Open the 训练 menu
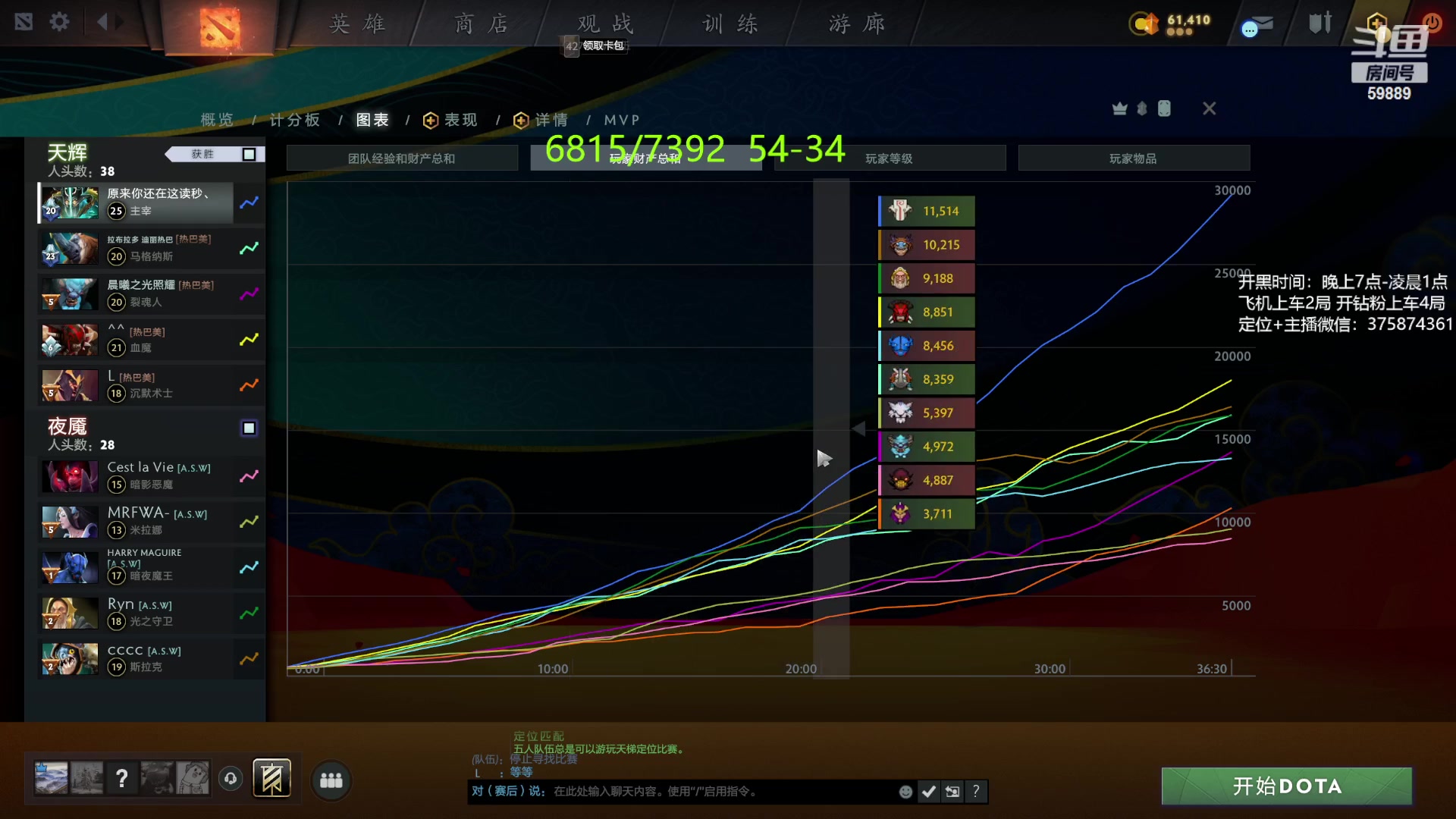Viewport: 1456px width, 819px height. pyautogui.click(x=730, y=24)
